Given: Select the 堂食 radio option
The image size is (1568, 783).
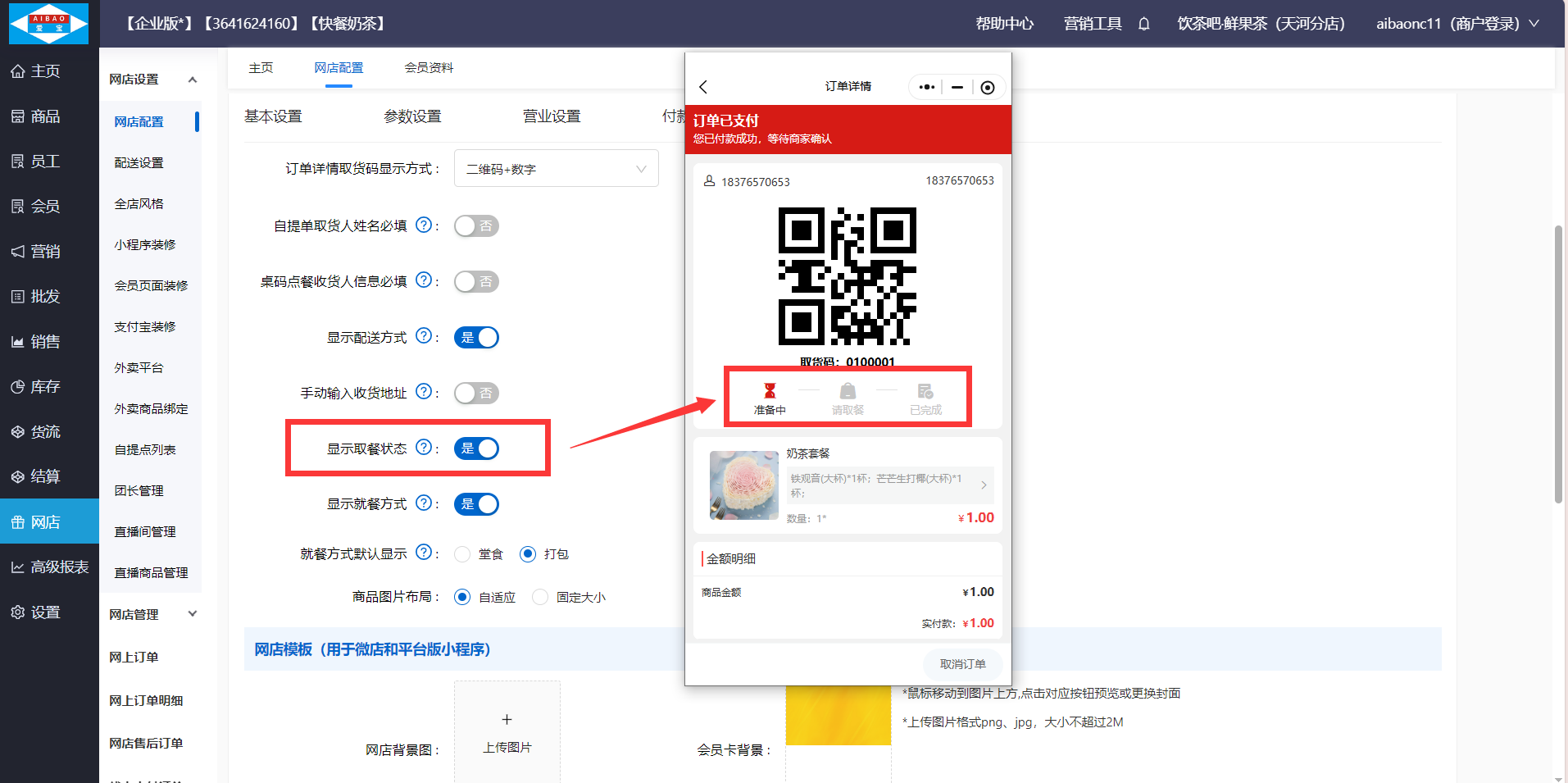Looking at the screenshot, I should click(462, 554).
